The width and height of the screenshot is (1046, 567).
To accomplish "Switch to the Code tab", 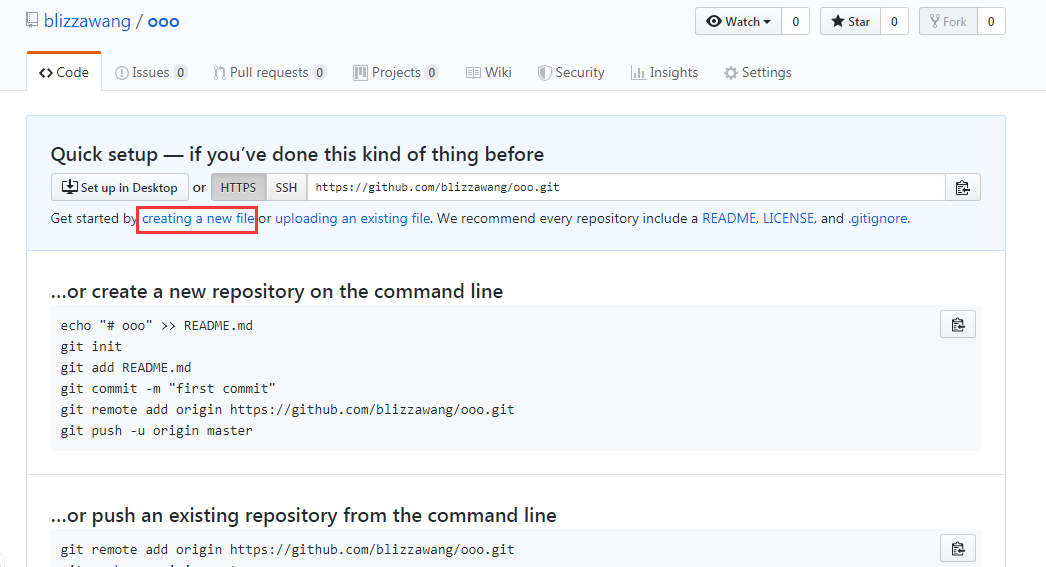I will tap(64, 72).
